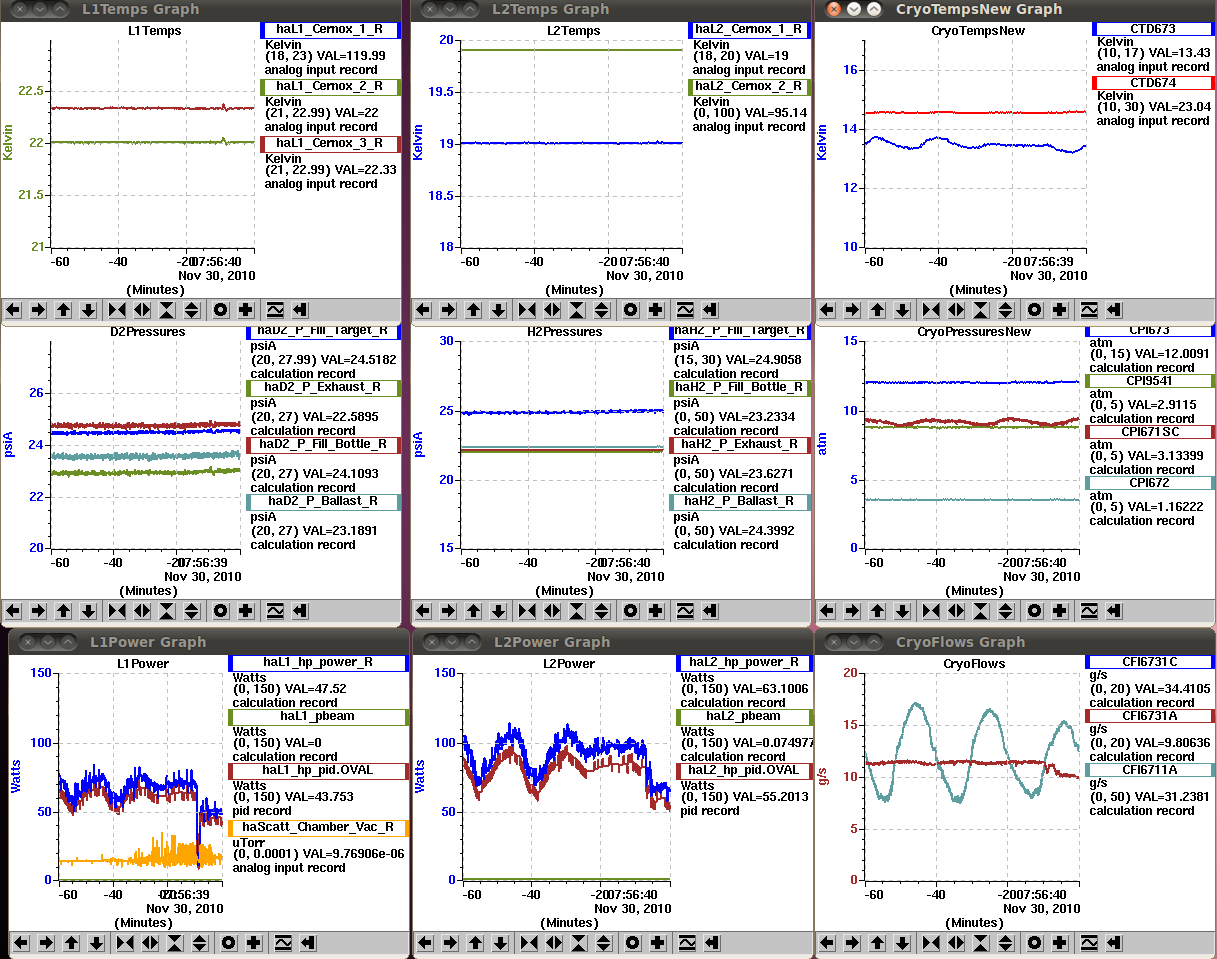Select the haL2_Cernox_1_R legend entry

click(x=749, y=30)
